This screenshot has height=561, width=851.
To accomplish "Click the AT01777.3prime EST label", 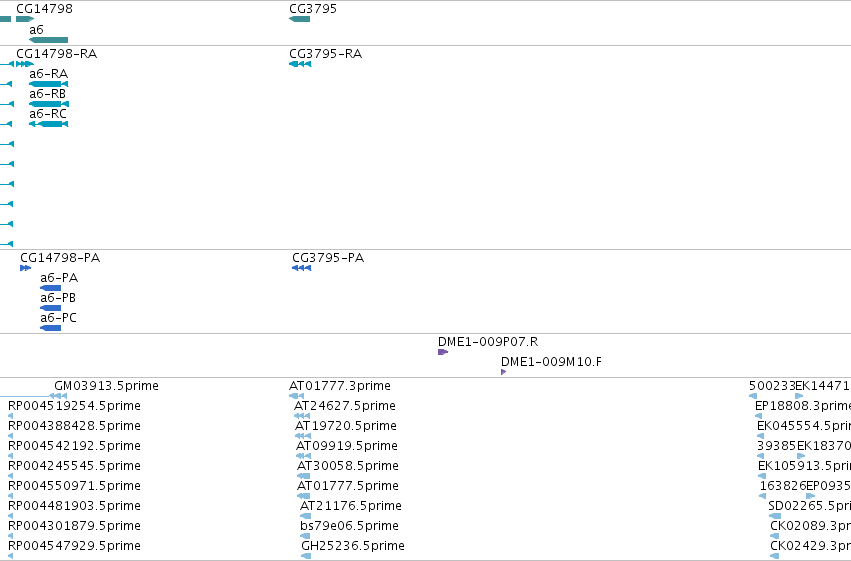I will [x=340, y=386].
